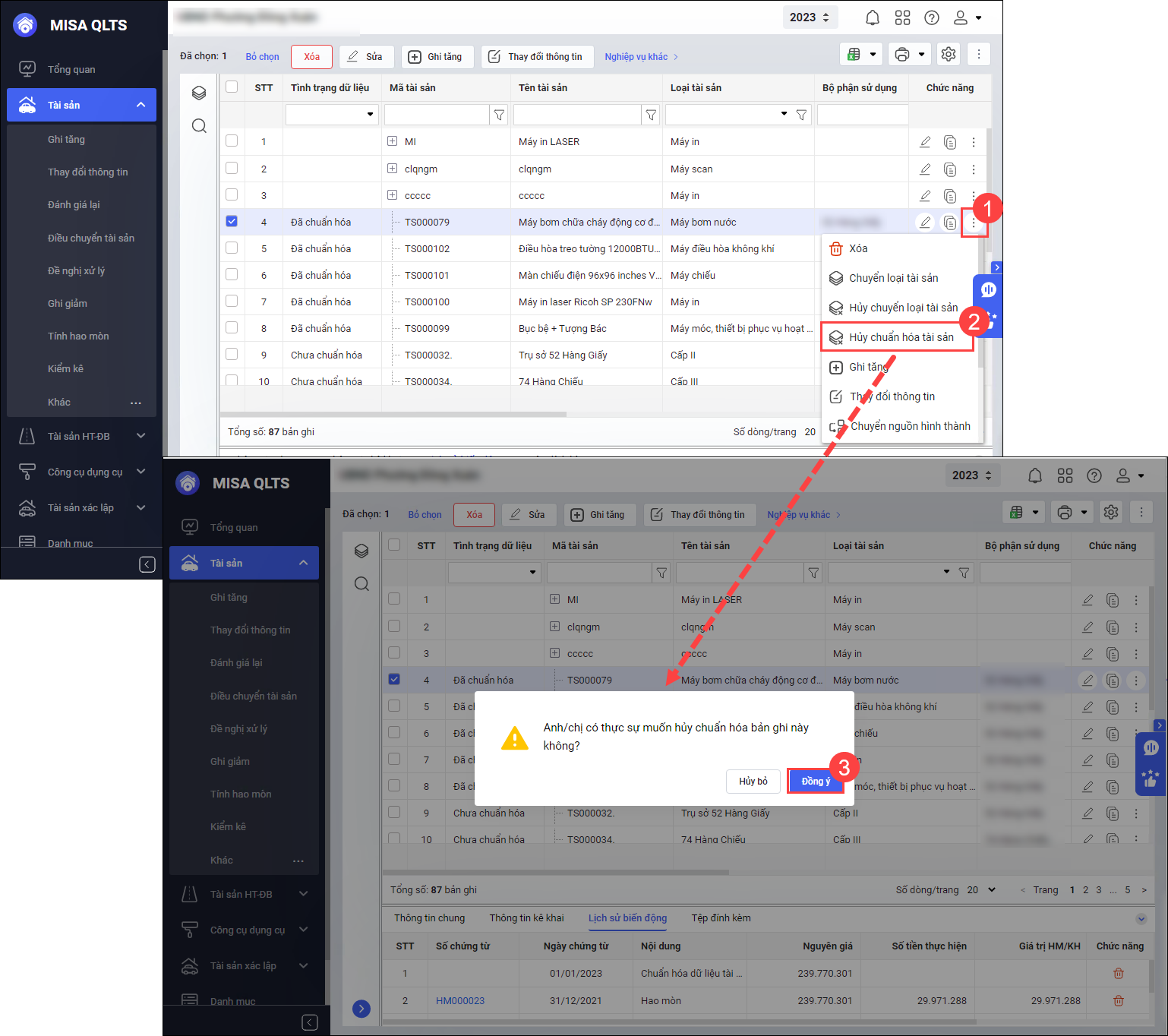The height and width of the screenshot is (1036, 1168).
Task: Click the printer icon in the upper window
Action: click(902, 54)
